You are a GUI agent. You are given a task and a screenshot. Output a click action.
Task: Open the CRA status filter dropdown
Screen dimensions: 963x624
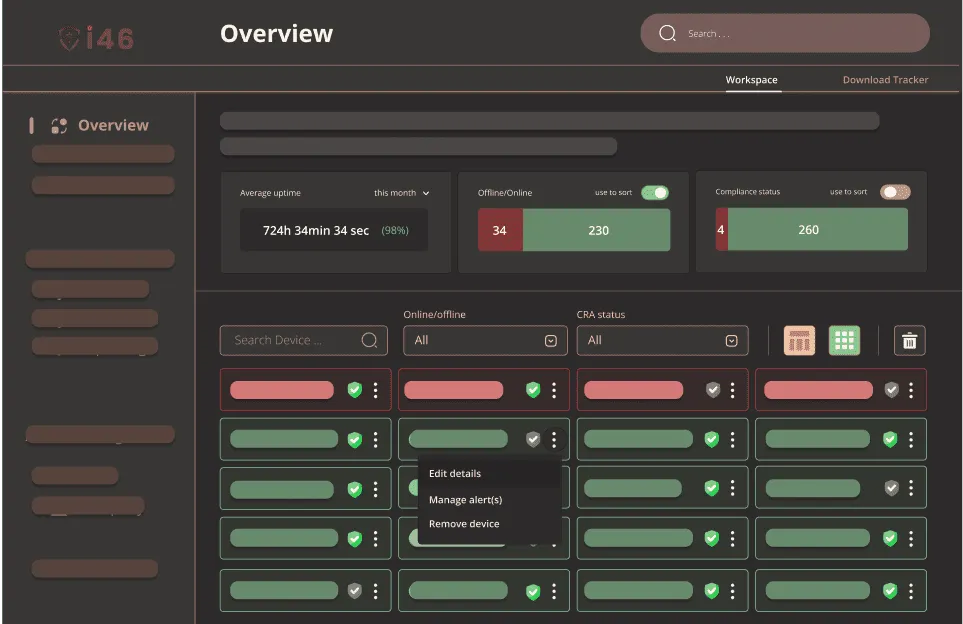[x=662, y=340]
